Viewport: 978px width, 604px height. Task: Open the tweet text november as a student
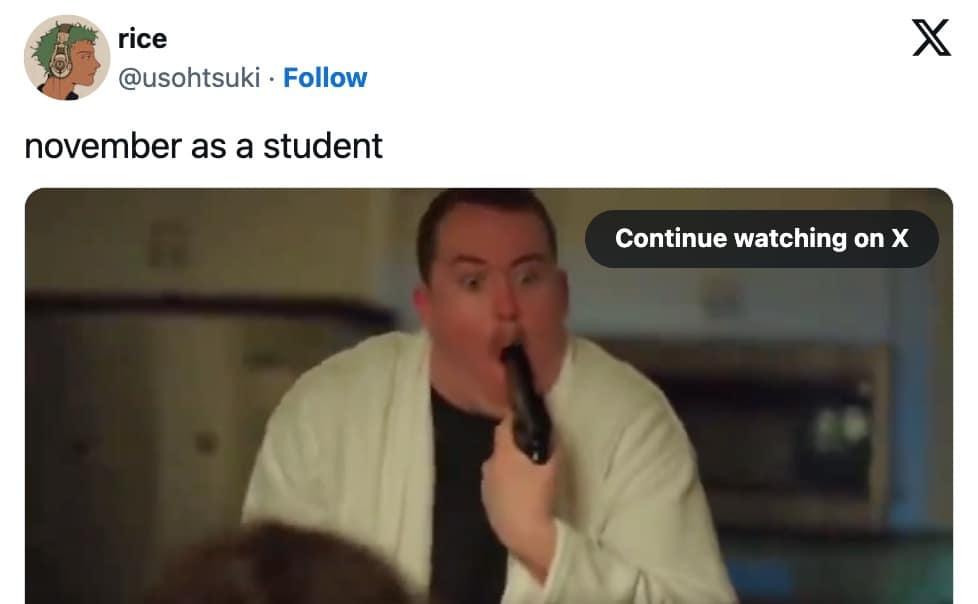point(203,146)
